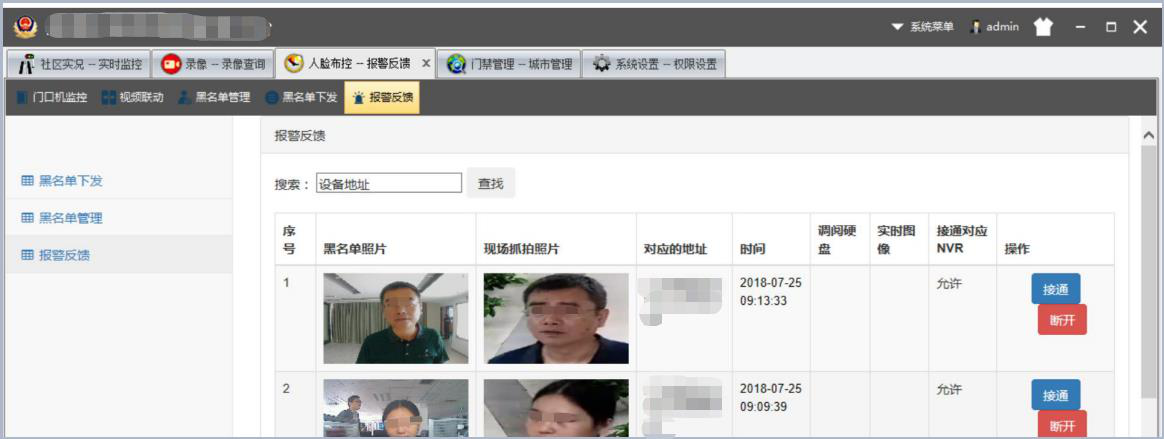Image resolution: width=1164 pixels, height=439 pixels.
Task: Click the admin user icon
Action: coord(976,27)
